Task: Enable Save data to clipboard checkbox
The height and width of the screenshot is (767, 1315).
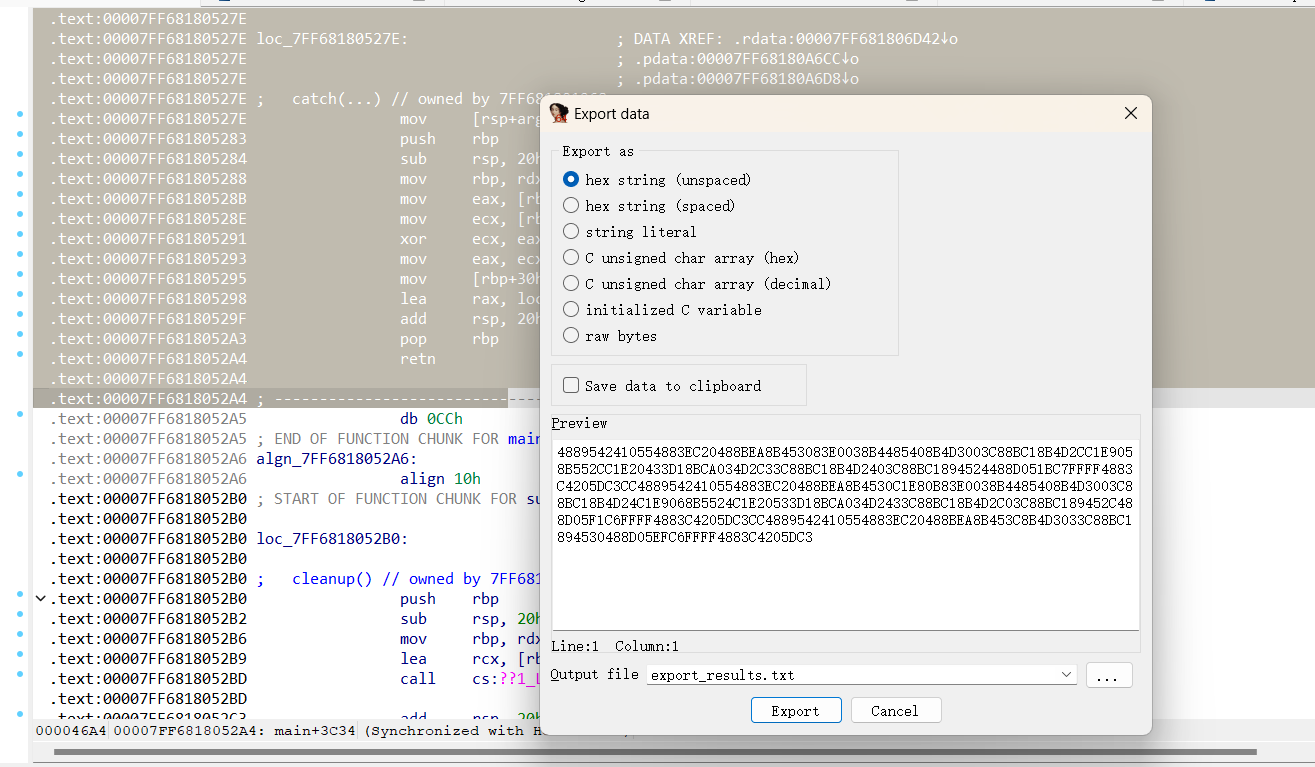Action: pos(571,386)
